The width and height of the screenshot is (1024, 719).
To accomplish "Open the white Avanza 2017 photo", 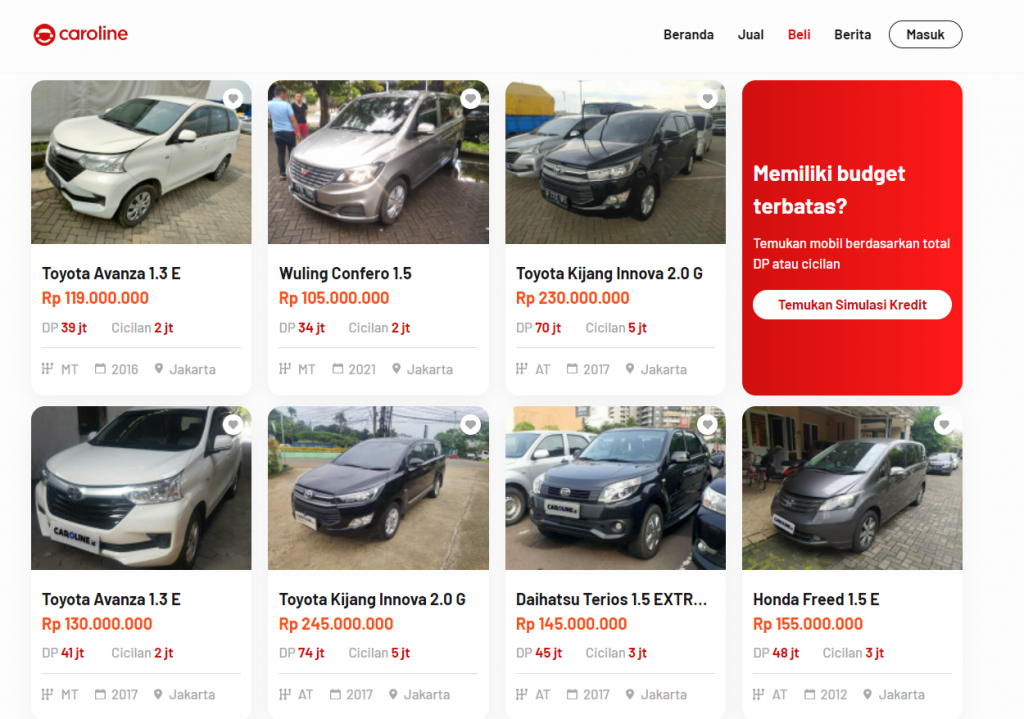I will tap(141, 488).
